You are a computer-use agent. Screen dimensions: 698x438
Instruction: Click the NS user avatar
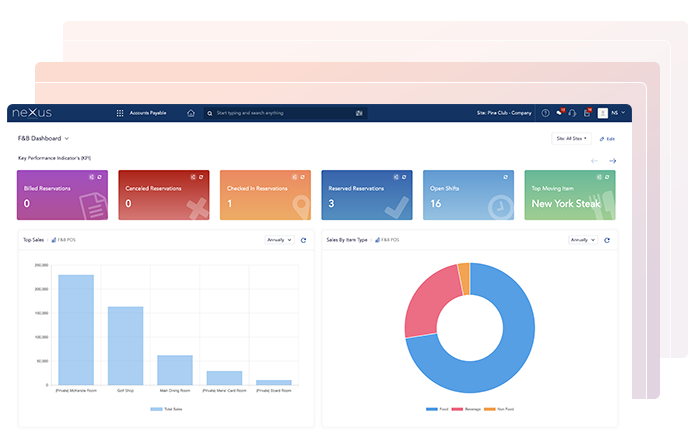click(603, 113)
